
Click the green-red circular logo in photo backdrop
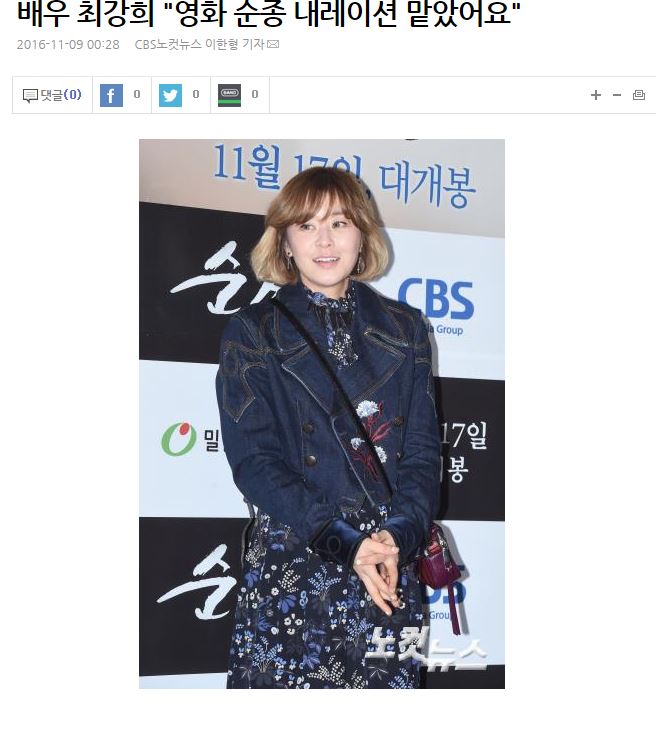(179, 439)
